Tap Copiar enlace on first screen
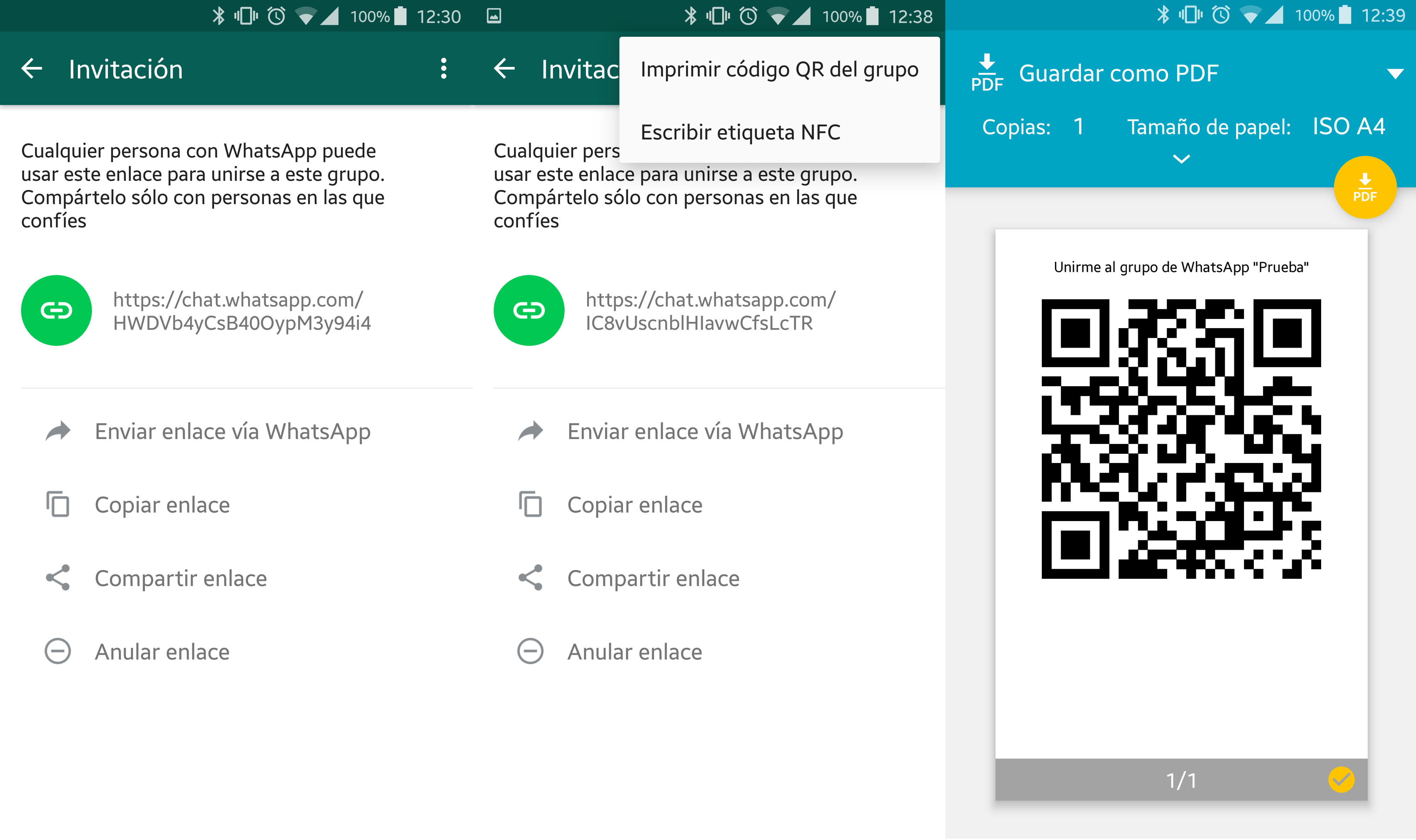This screenshot has width=1416, height=840. 162,505
